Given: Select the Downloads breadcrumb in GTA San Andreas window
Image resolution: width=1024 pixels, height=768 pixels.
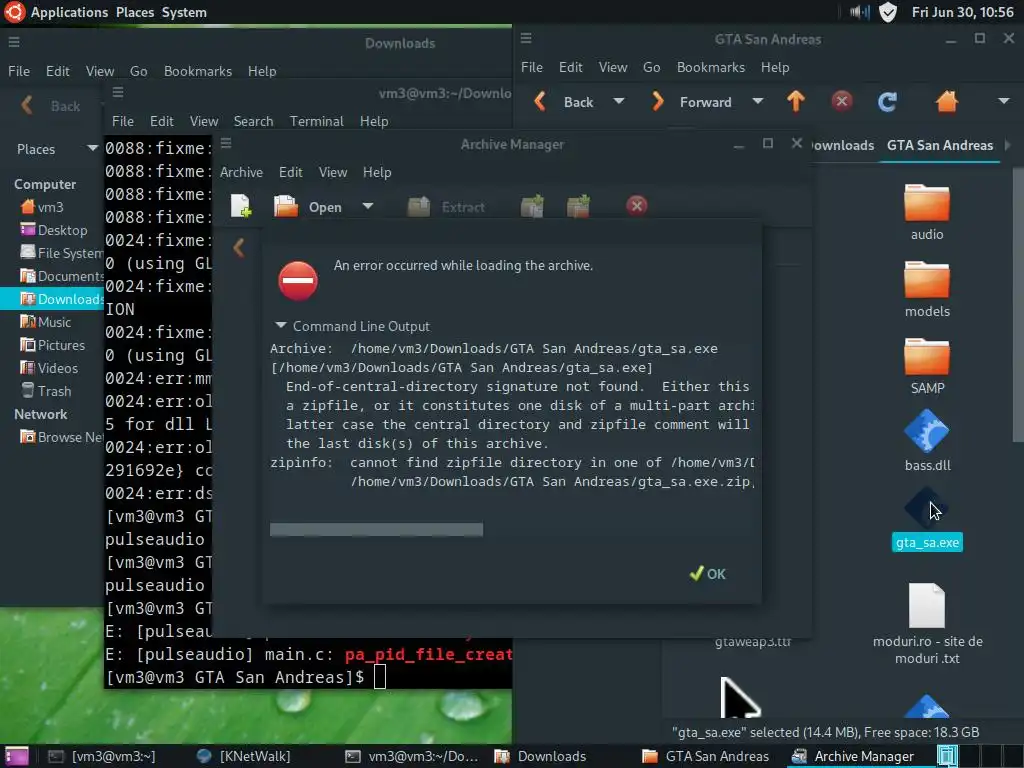Looking at the screenshot, I should pos(842,146).
